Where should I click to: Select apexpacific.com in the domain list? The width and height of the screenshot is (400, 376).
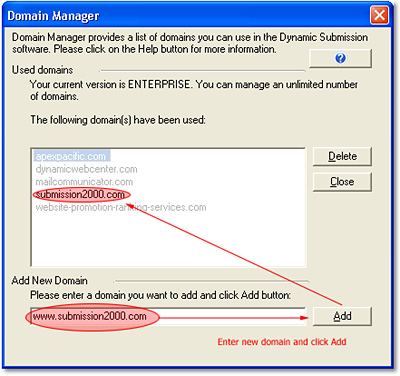coord(73,156)
